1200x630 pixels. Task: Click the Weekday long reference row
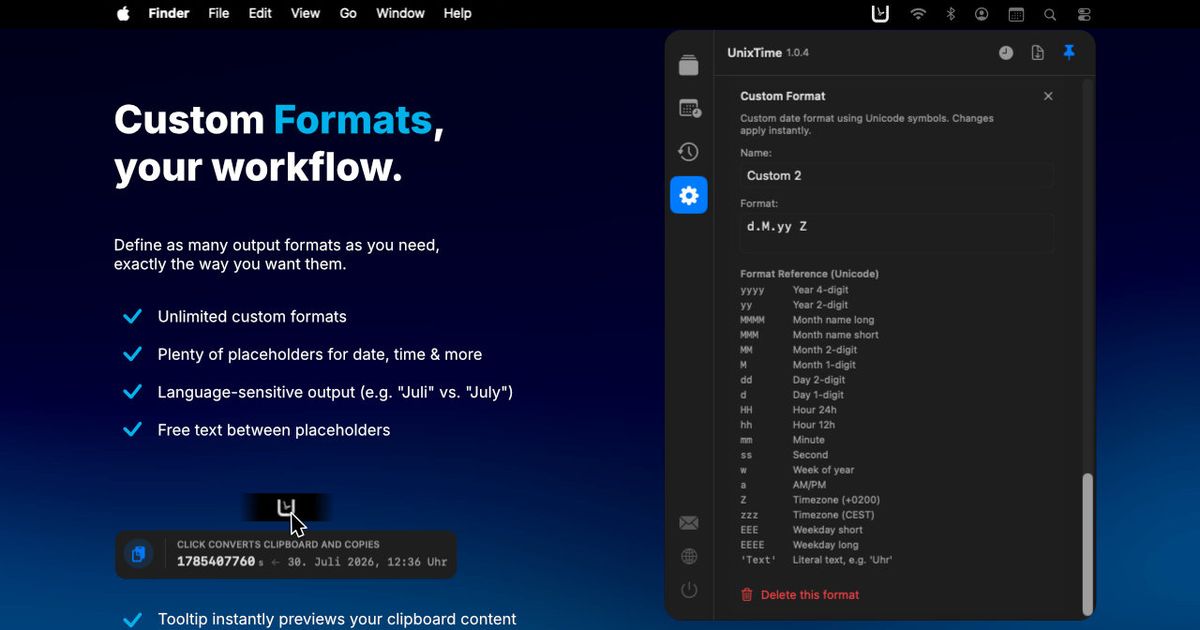(x=799, y=545)
